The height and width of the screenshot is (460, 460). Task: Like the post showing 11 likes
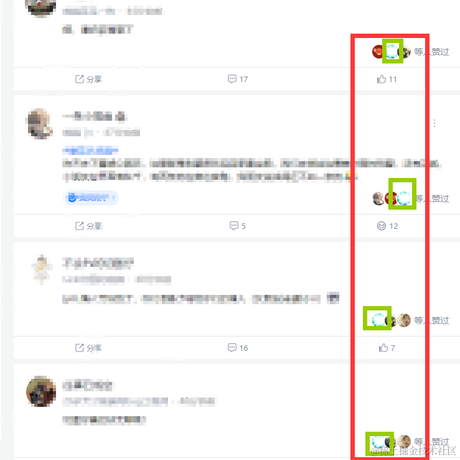click(x=387, y=79)
